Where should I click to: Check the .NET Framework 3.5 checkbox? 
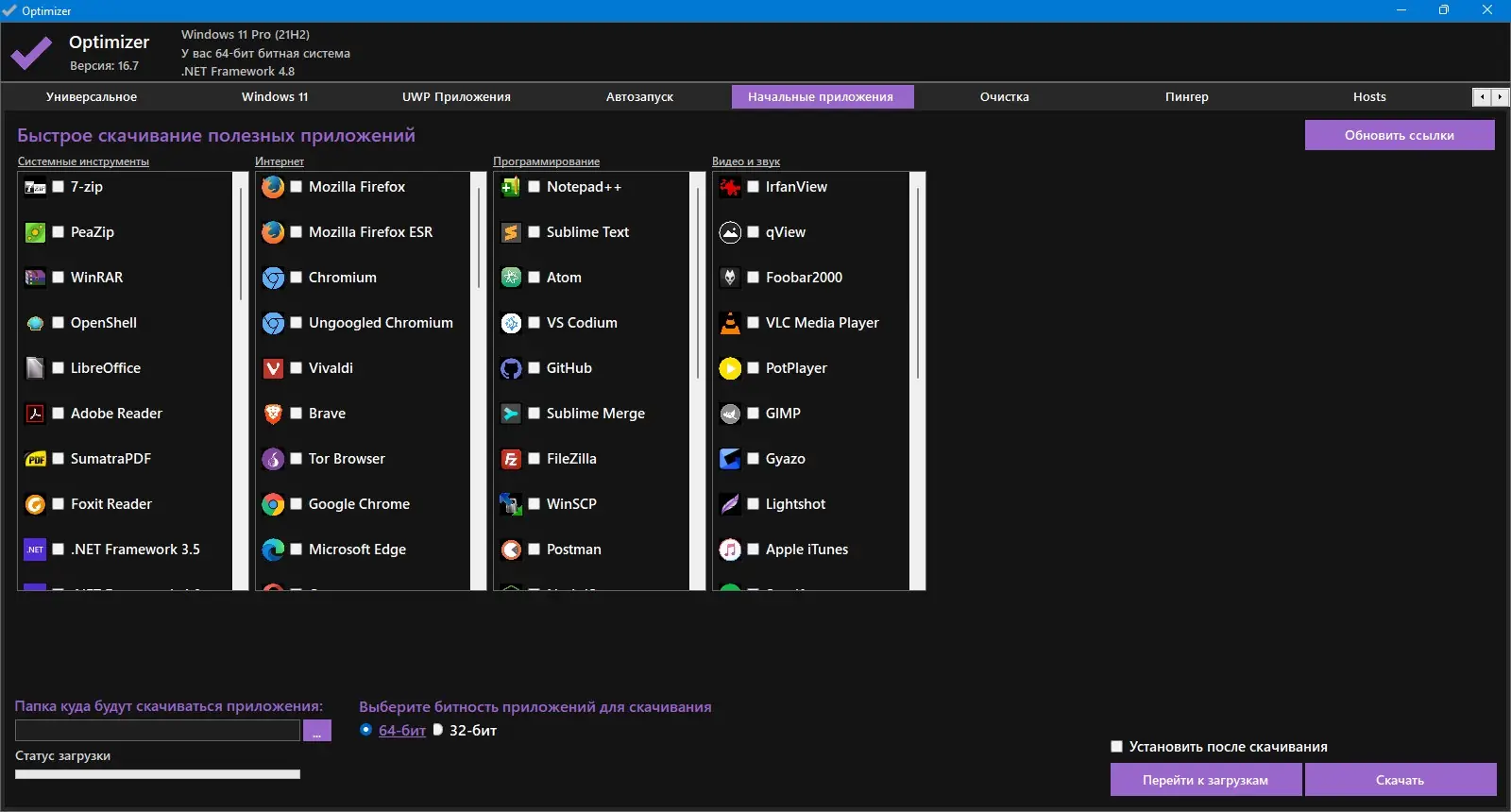point(59,550)
